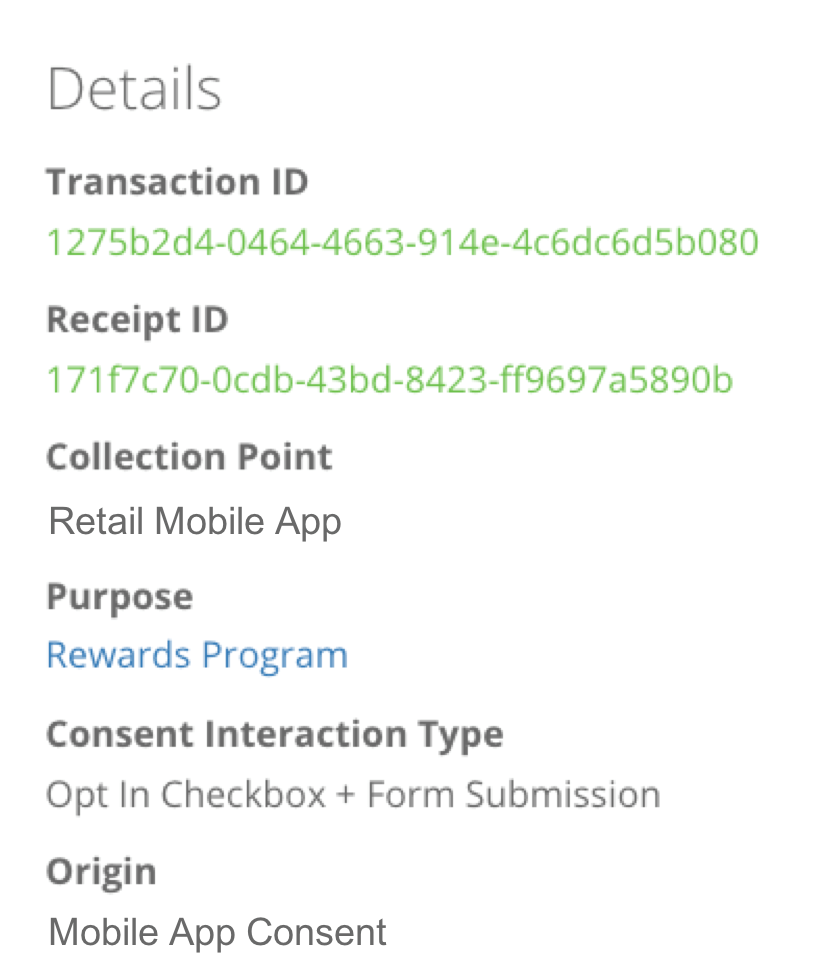The width and height of the screenshot is (814, 974).
Task: Click the origin value under Origin
Action: [x=217, y=933]
